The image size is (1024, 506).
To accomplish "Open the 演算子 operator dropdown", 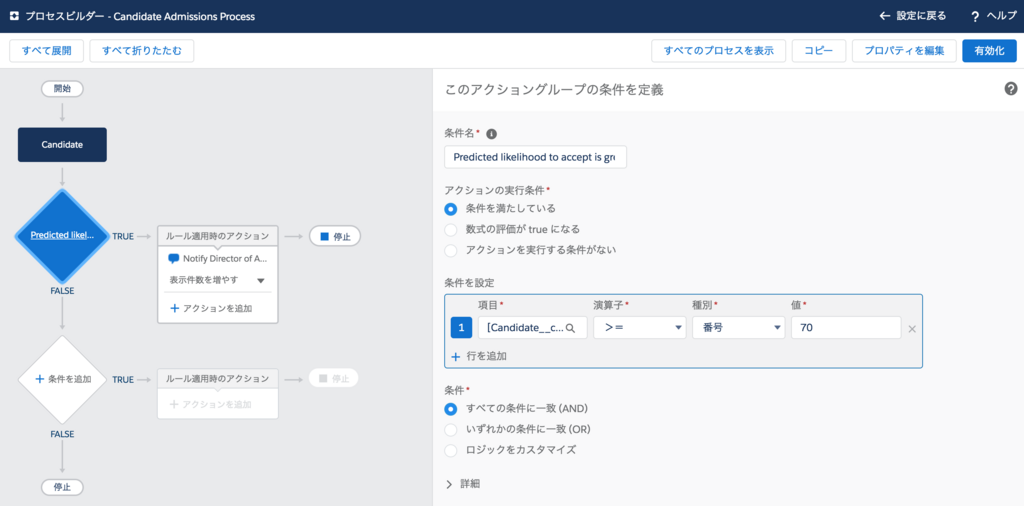I will point(639,328).
